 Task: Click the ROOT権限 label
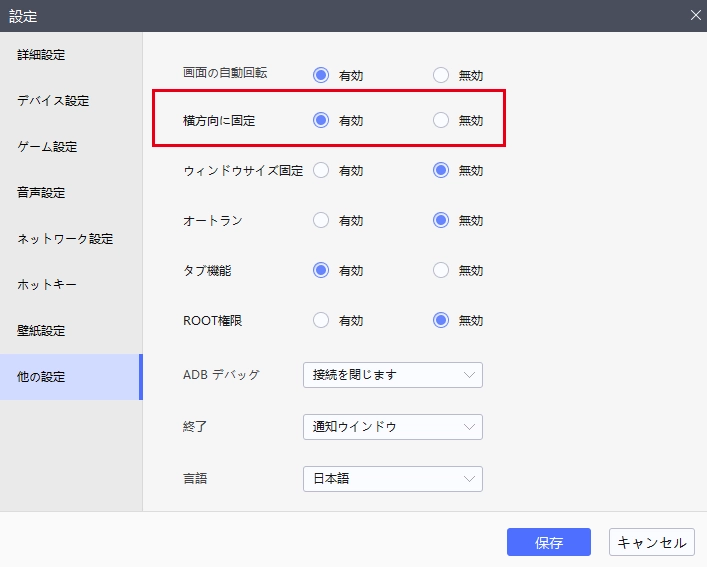[212, 321]
